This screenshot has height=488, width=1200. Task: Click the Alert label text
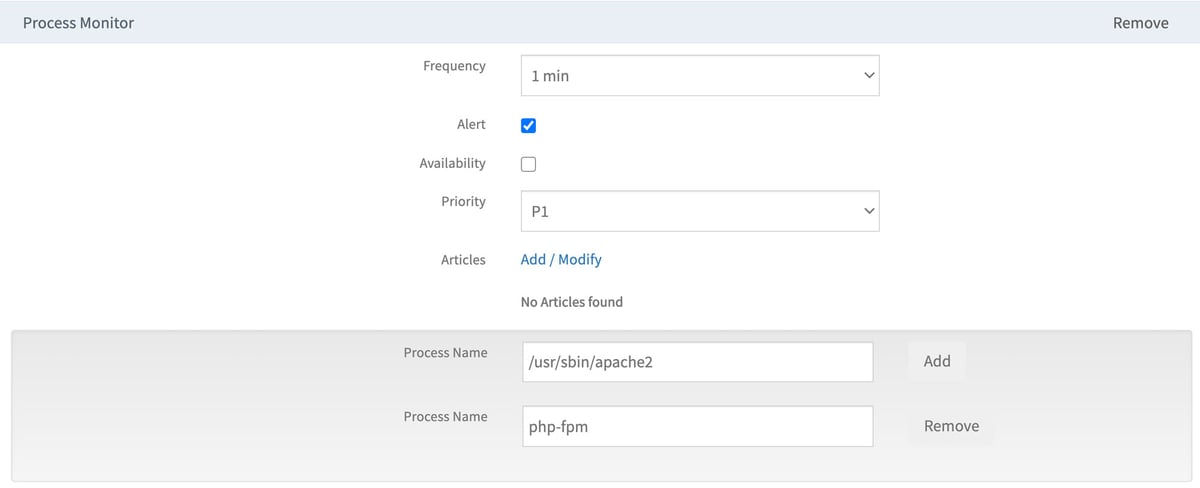[x=471, y=124]
